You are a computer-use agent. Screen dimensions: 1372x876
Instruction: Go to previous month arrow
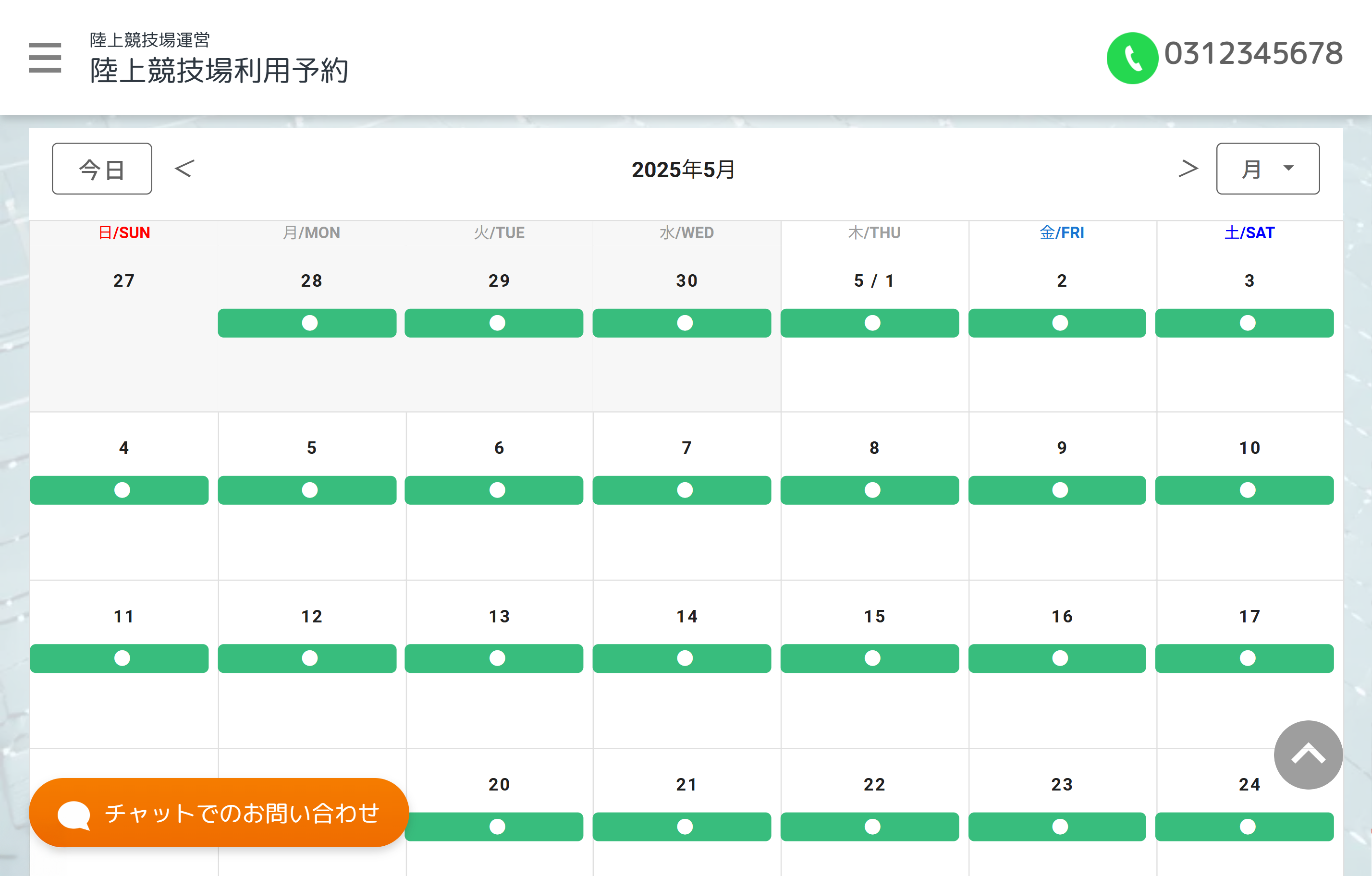pos(184,169)
